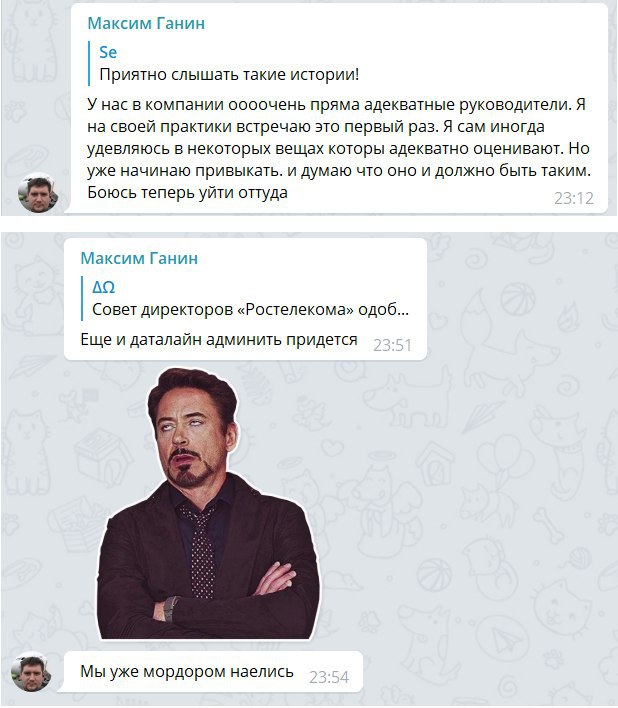This screenshot has height=708, width=618.
Task: Jump to quoted ΔΩ message about Ростелеком
Action: pyautogui.click(x=245, y=298)
